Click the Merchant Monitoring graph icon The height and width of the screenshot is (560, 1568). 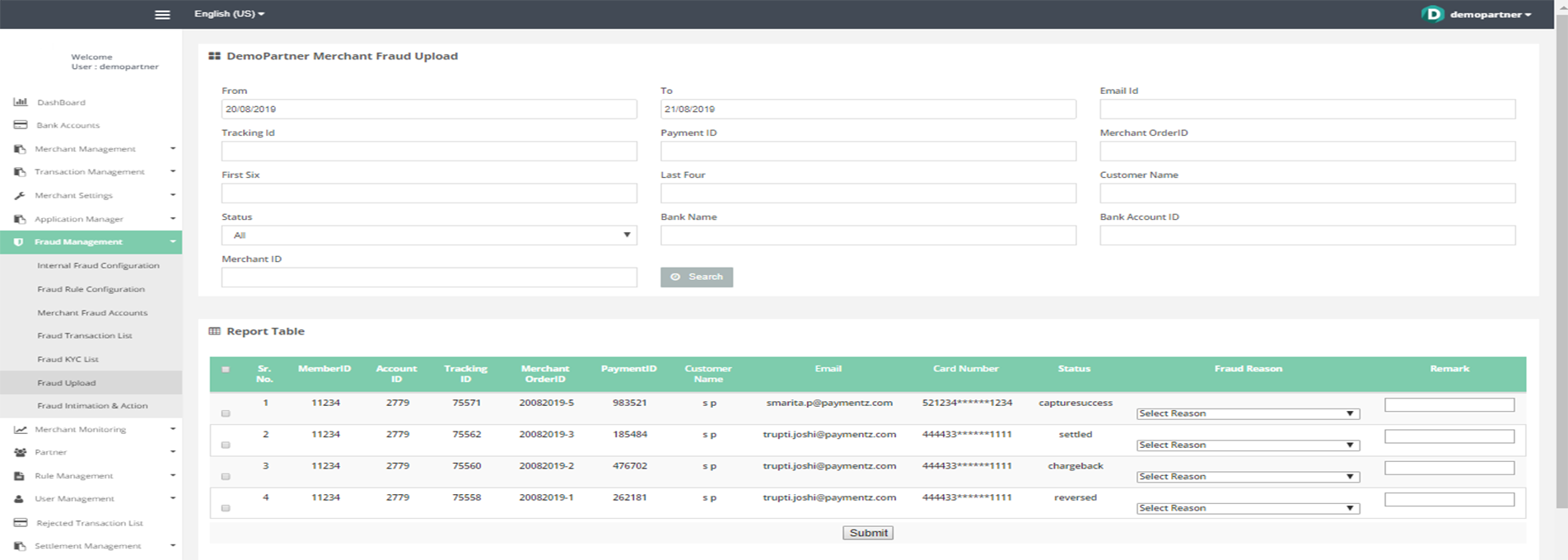[21, 430]
